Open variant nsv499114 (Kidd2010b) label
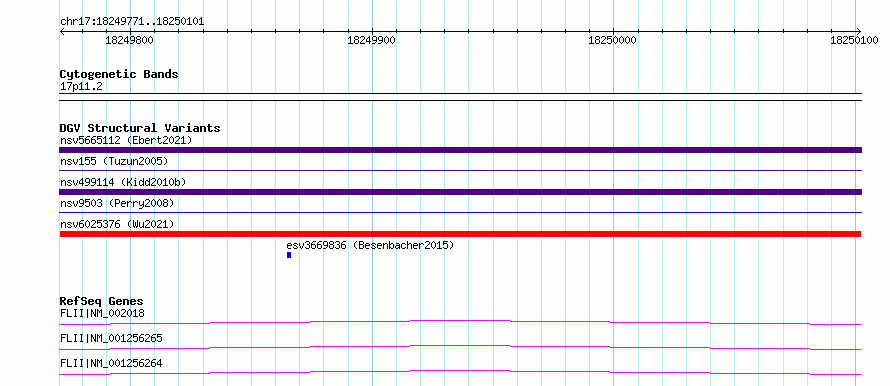Image resolution: width=890 pixels, height=386 pixels. 123,182
